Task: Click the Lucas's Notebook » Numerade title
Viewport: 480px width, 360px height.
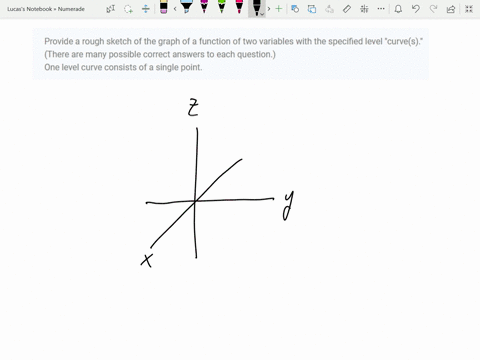Action: click(46, 9)
